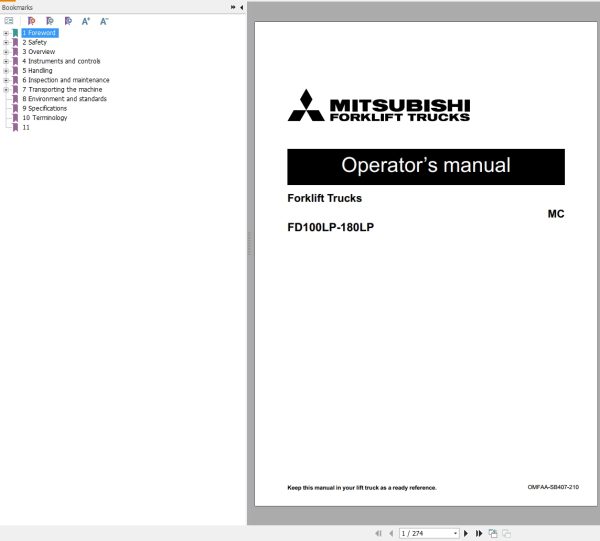
Task: Click the bookmark icon beside 9 Specifications
Action: tap(15, 108)
